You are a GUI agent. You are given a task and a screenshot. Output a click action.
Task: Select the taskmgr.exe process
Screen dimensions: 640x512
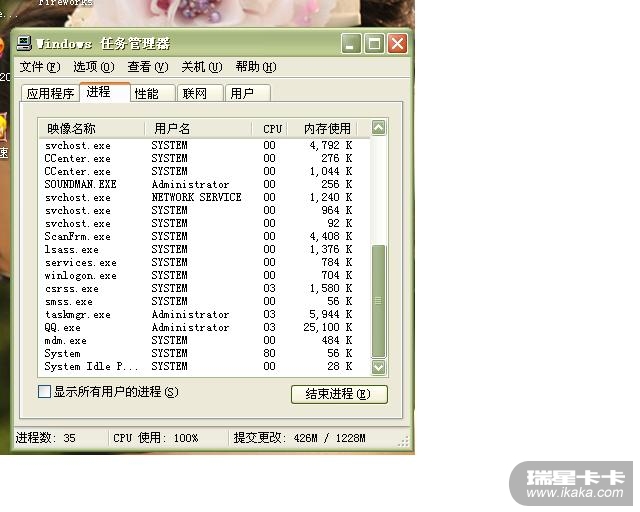click(204, 314)
